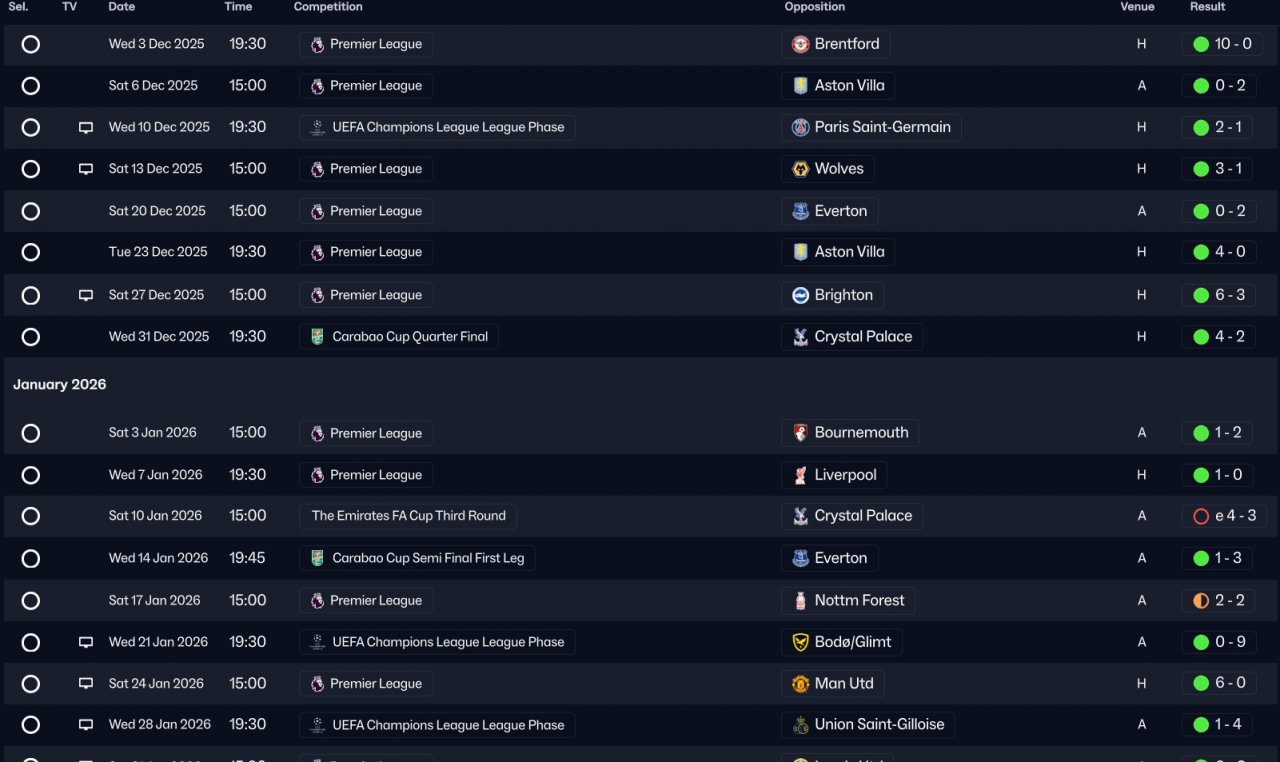This screenshot has width=1280, height=762.
Task: Select the Brentford match radio button
Action: [31, 44]
